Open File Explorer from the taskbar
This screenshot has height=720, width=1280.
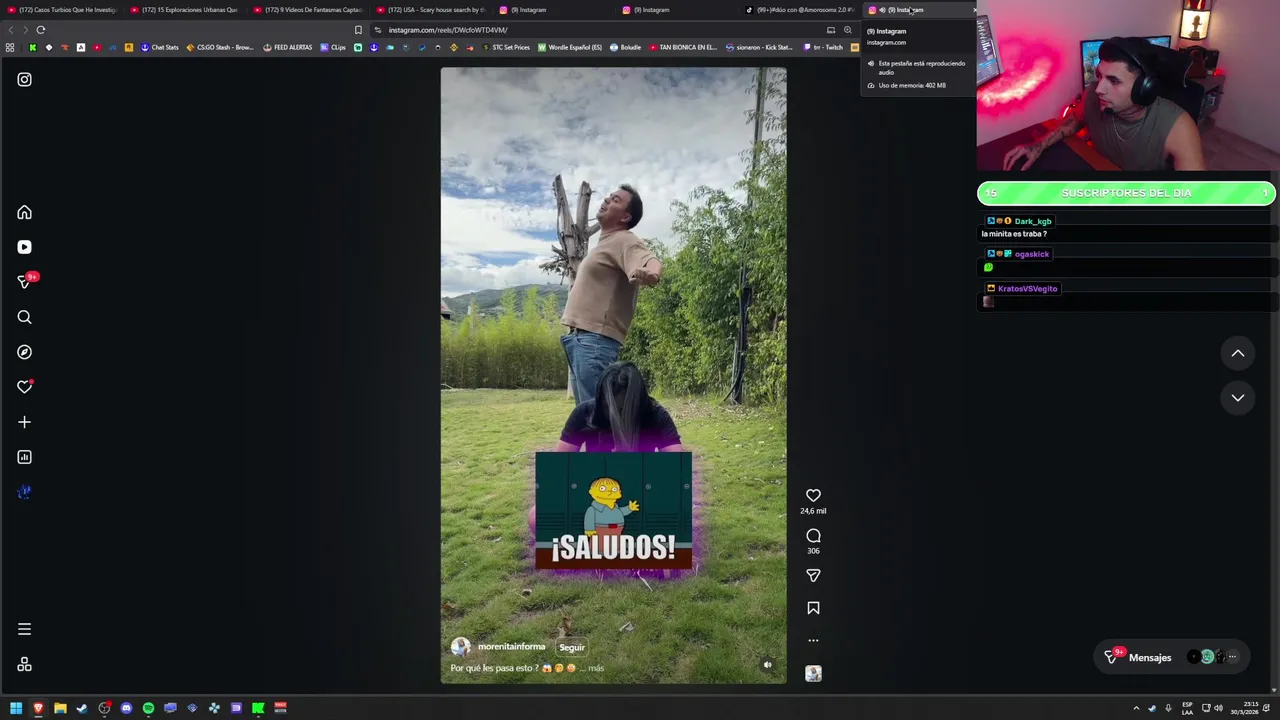(x=60, y=708)
